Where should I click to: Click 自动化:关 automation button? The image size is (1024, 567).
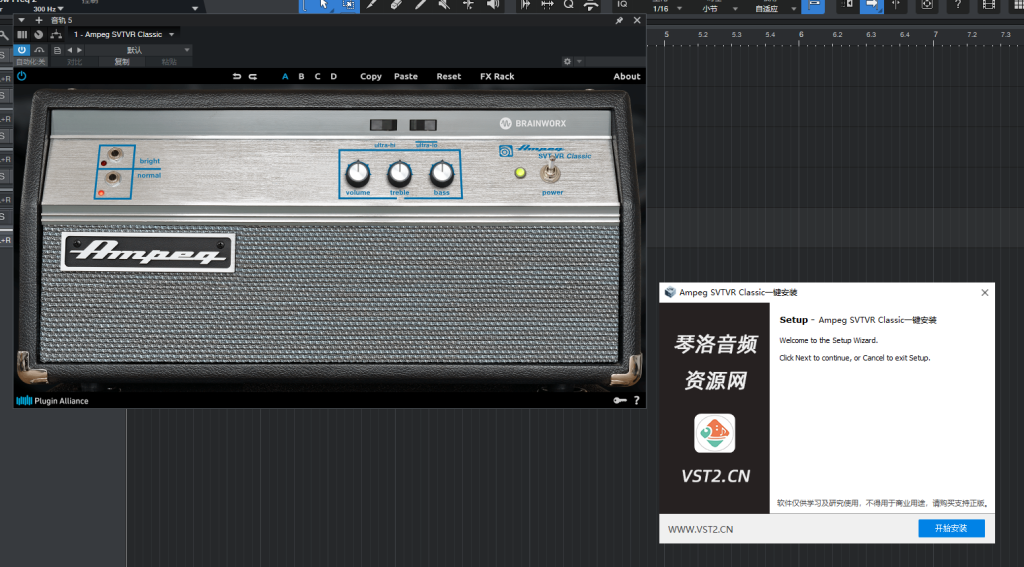31,62
